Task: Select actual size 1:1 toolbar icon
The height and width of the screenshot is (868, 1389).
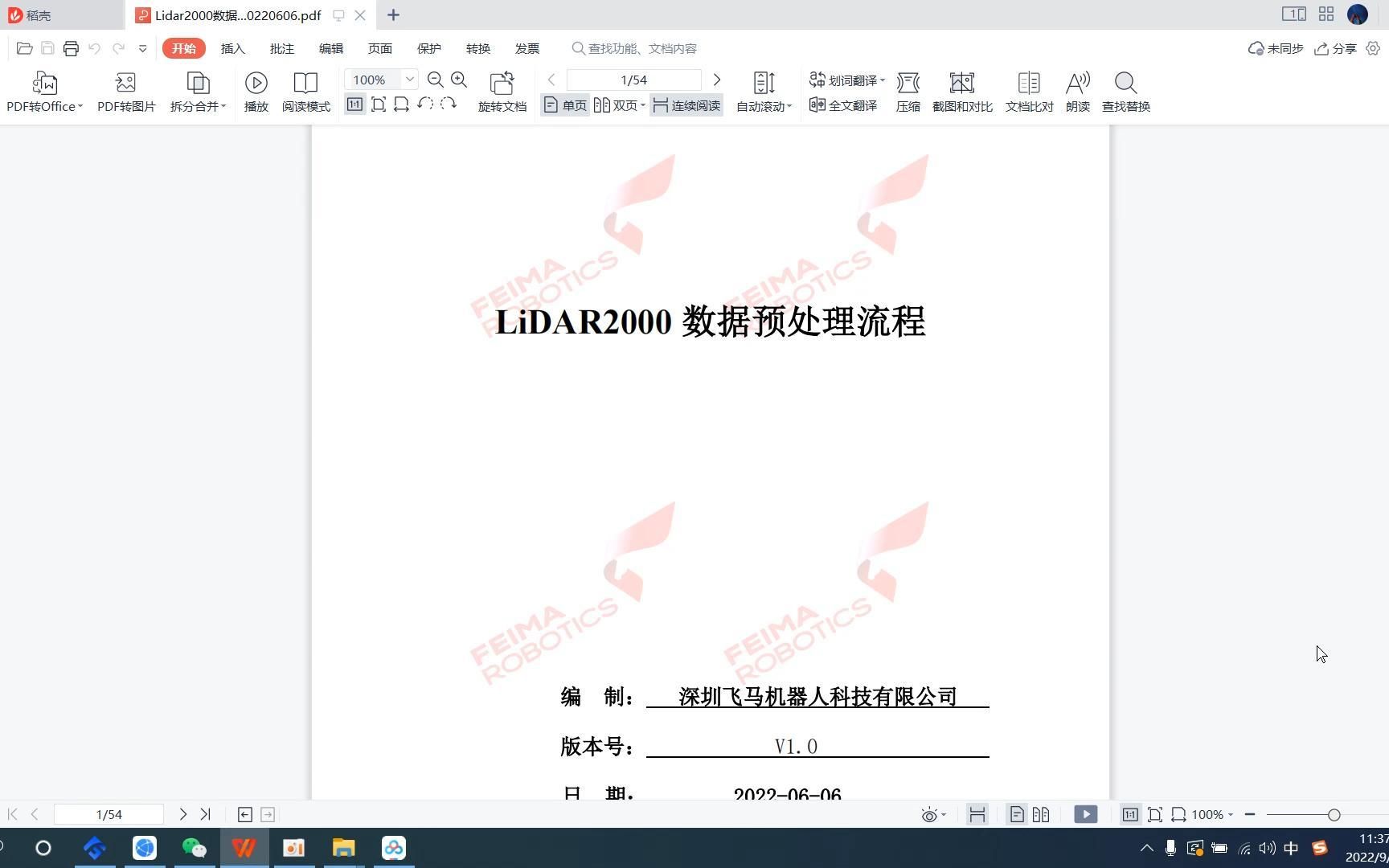Action: [x=354, y=104]
